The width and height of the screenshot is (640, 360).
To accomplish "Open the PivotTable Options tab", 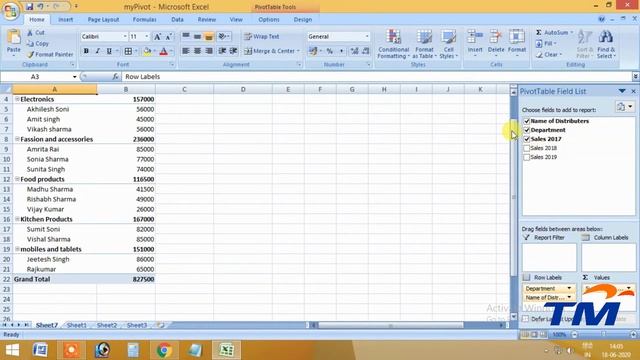I will tap(269, 20).
